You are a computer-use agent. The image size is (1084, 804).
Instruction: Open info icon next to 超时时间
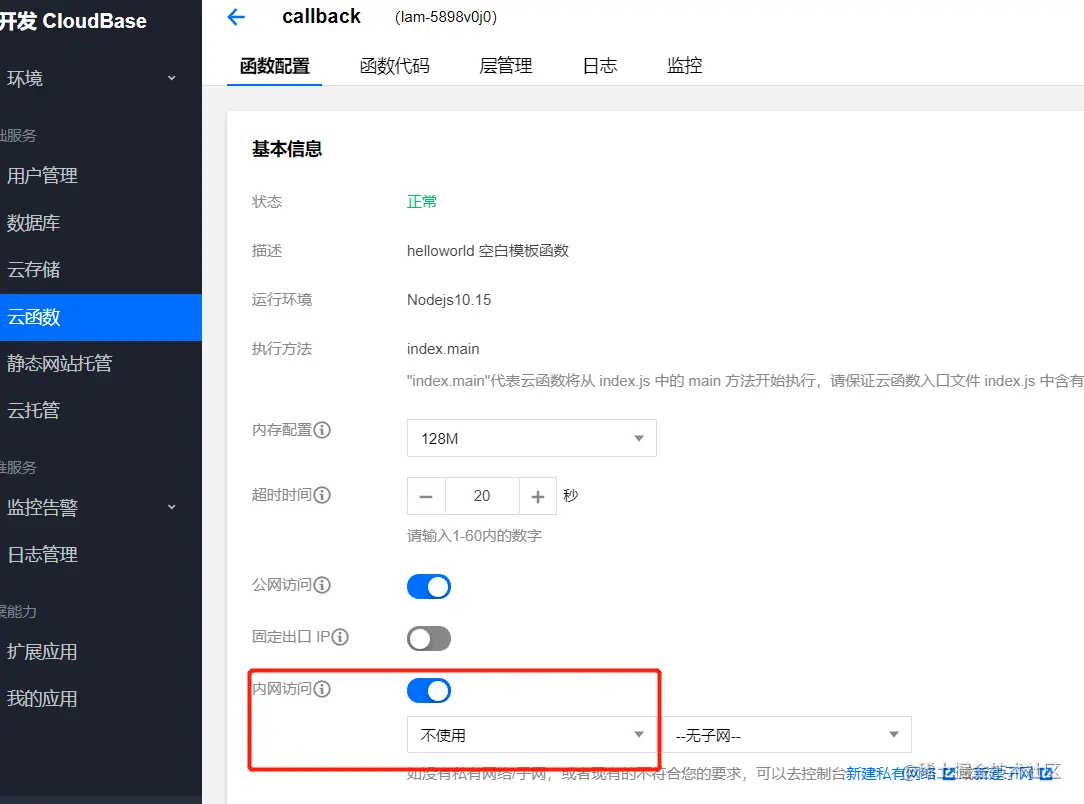point(322,495)
